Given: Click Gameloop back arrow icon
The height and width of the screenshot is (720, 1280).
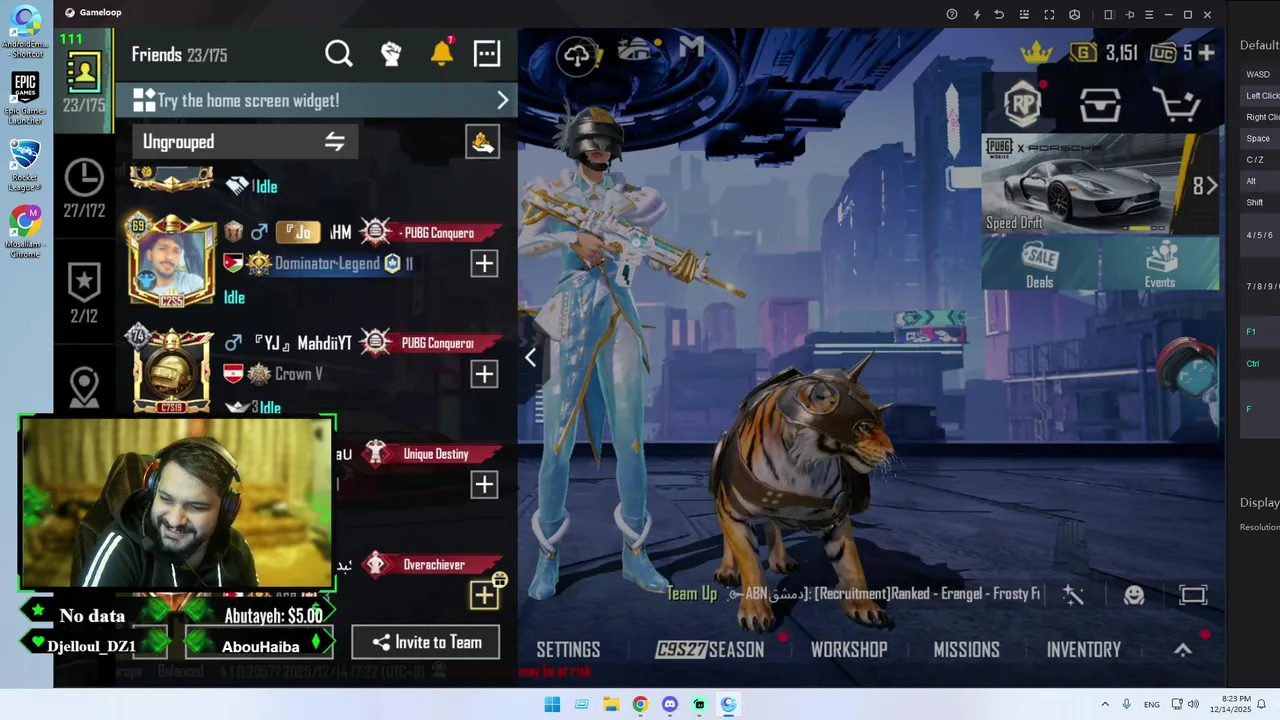Looking at the screenshot, I should 999,14.
